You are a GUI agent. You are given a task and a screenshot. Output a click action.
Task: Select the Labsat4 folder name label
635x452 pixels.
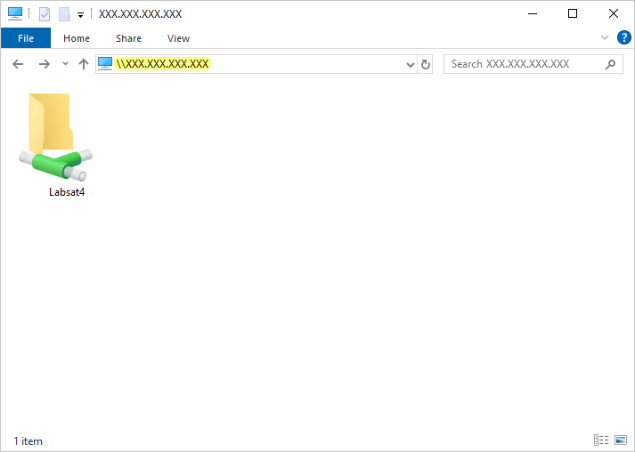[x=67, y=192]
